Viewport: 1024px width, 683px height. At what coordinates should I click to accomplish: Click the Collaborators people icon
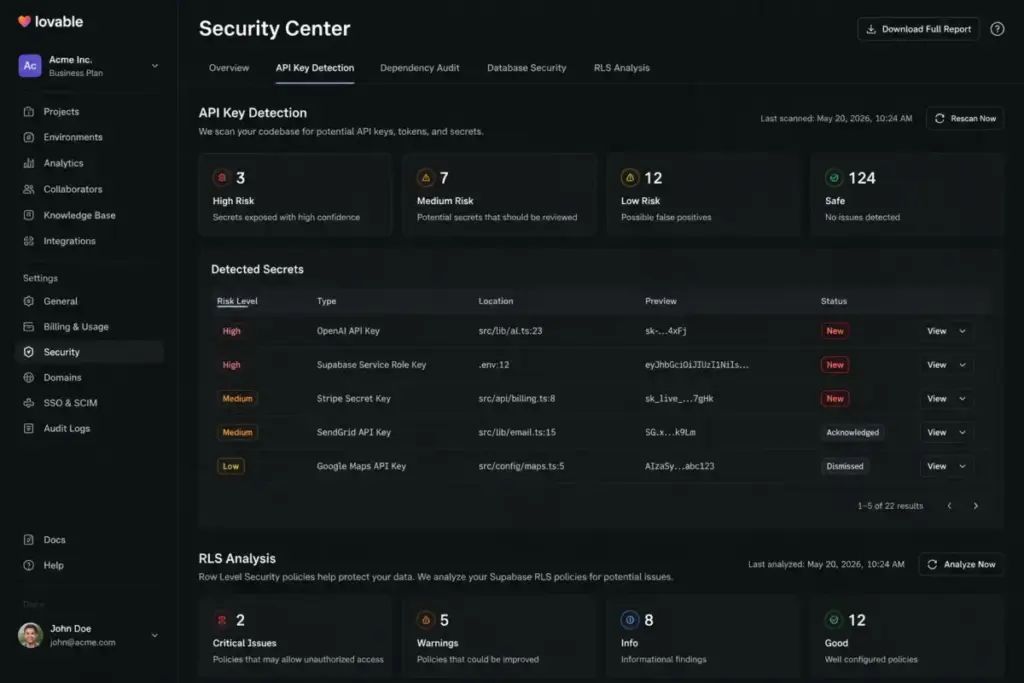pyautogui.click(x=29, y=189)
